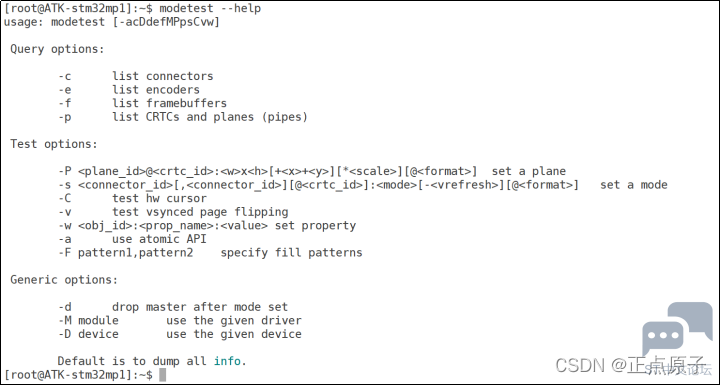721x385 pixels.
Task: Click the "-v test vsynced page flipping" line
Action: 173,212
